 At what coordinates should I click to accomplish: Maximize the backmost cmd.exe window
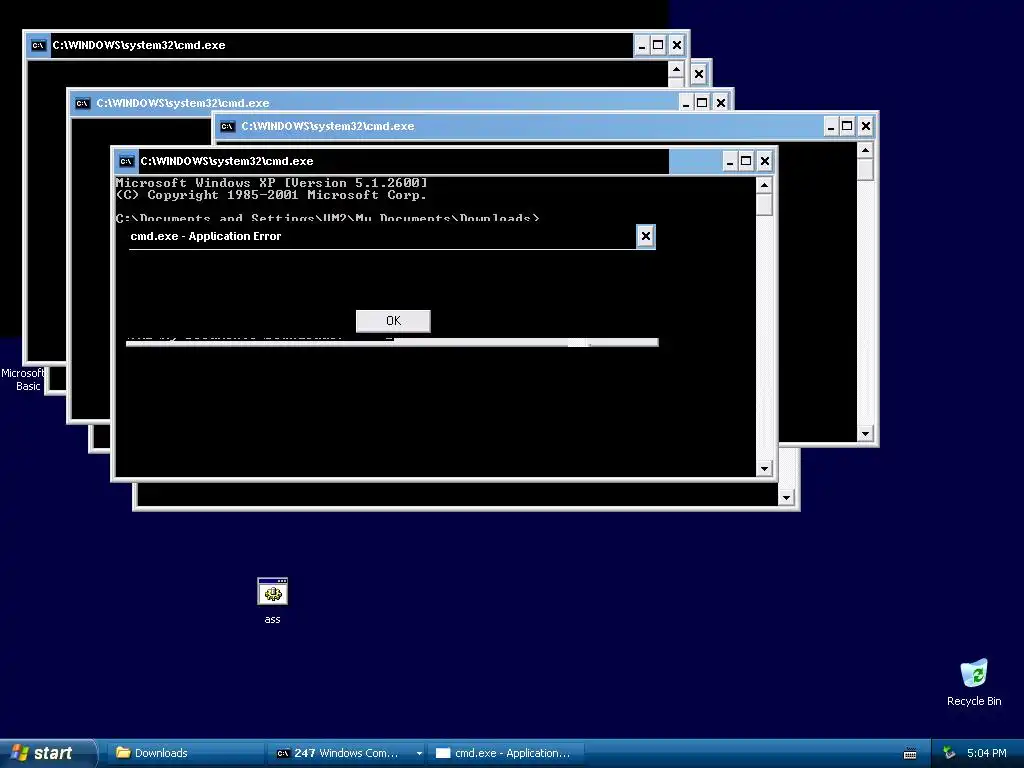click(x=658, y=45)
